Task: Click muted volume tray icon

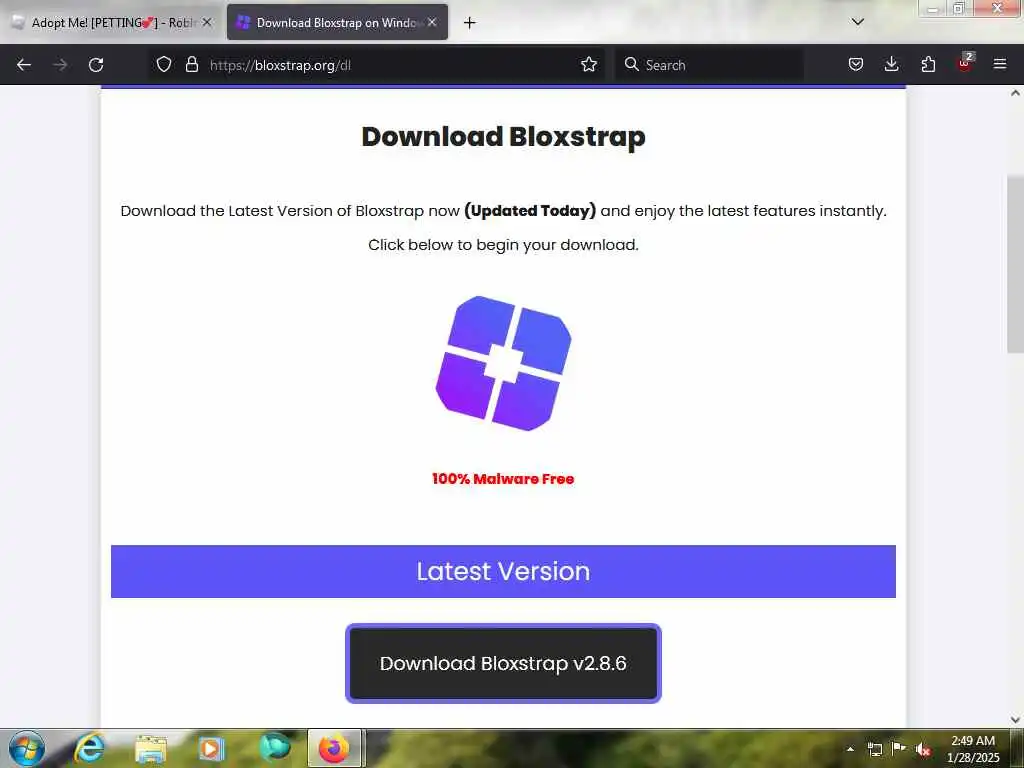Action: click(923, 749)
